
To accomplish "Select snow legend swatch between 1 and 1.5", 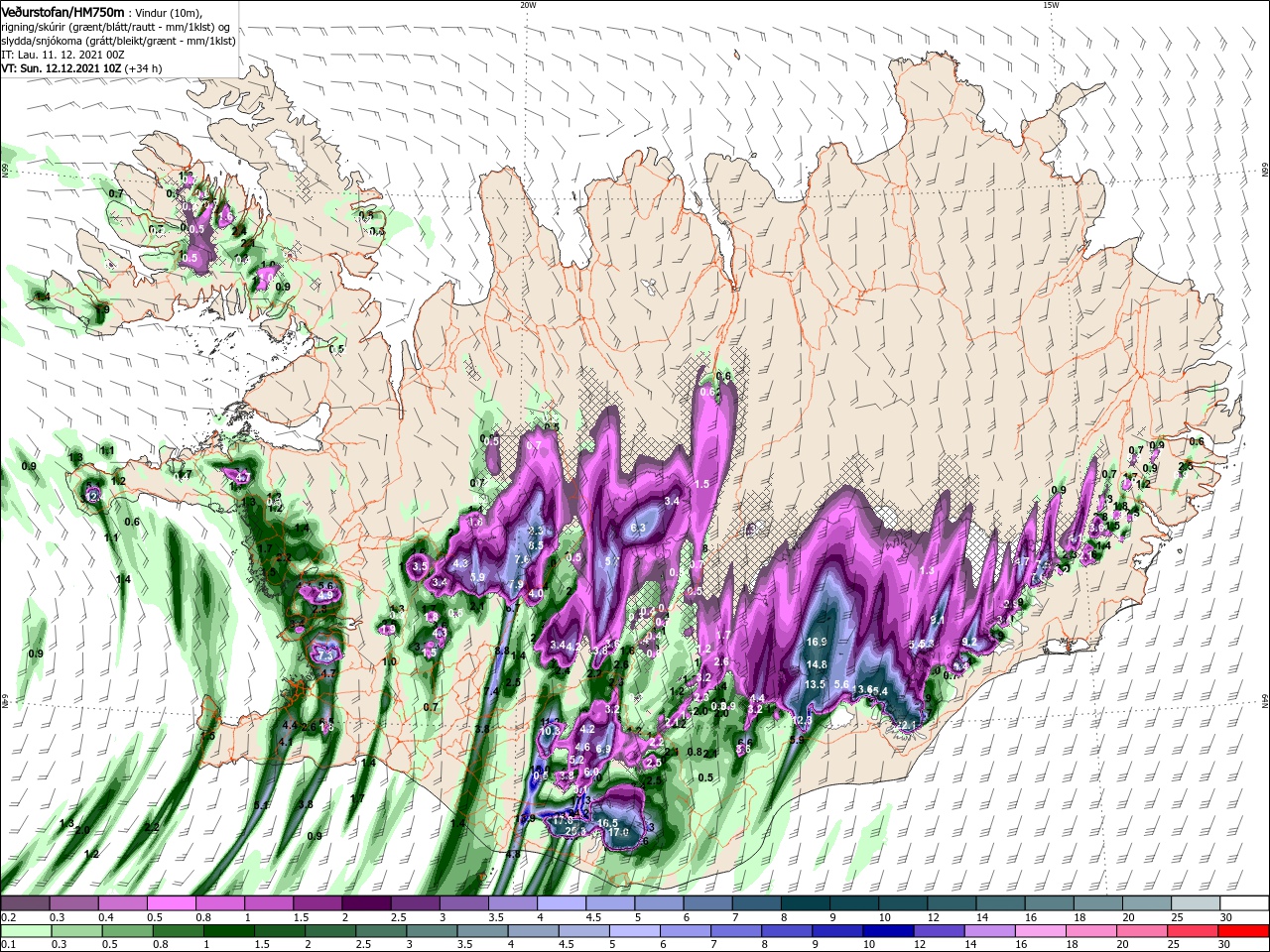I will [268, 904].
